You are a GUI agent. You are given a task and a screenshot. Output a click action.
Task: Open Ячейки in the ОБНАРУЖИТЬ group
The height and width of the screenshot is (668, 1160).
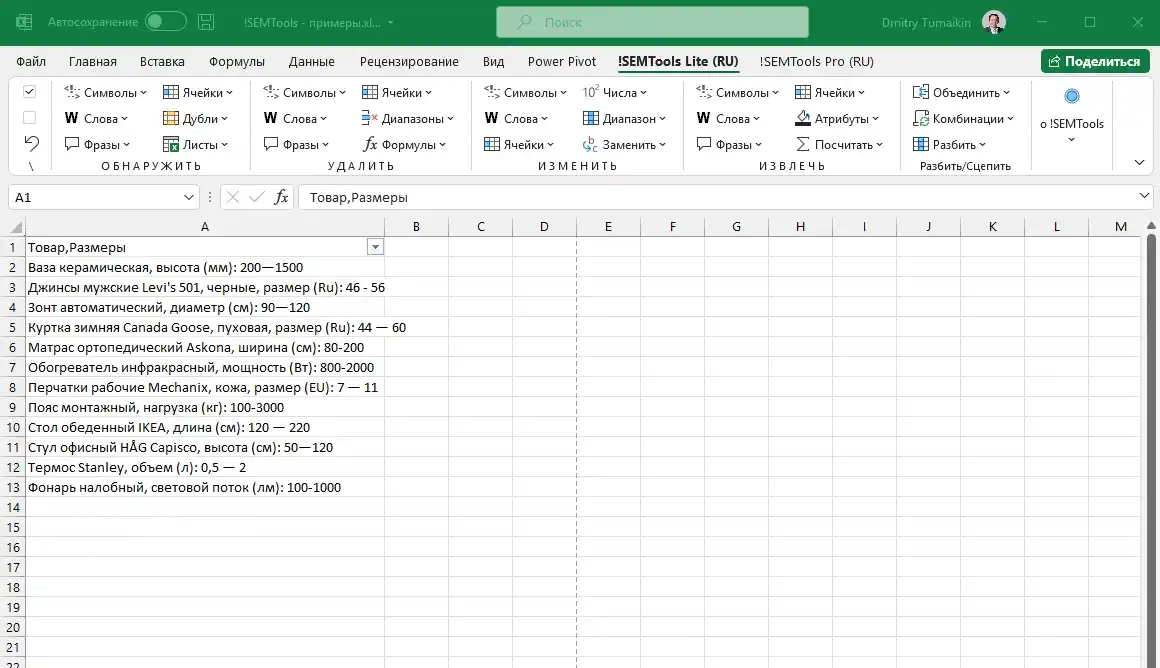coord(198,92)
